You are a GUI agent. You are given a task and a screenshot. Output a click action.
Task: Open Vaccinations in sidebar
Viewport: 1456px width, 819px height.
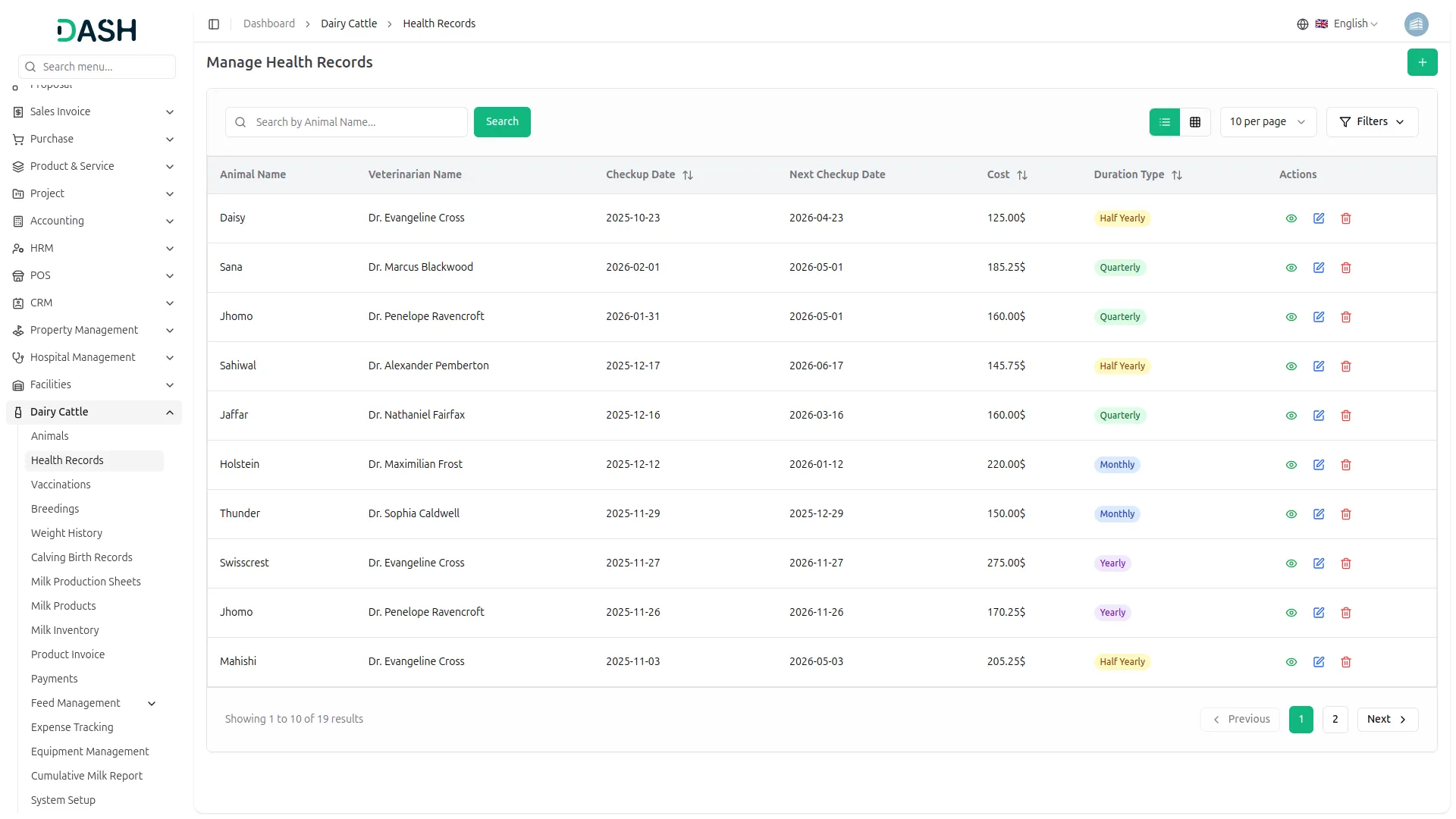tap(61, 485)
